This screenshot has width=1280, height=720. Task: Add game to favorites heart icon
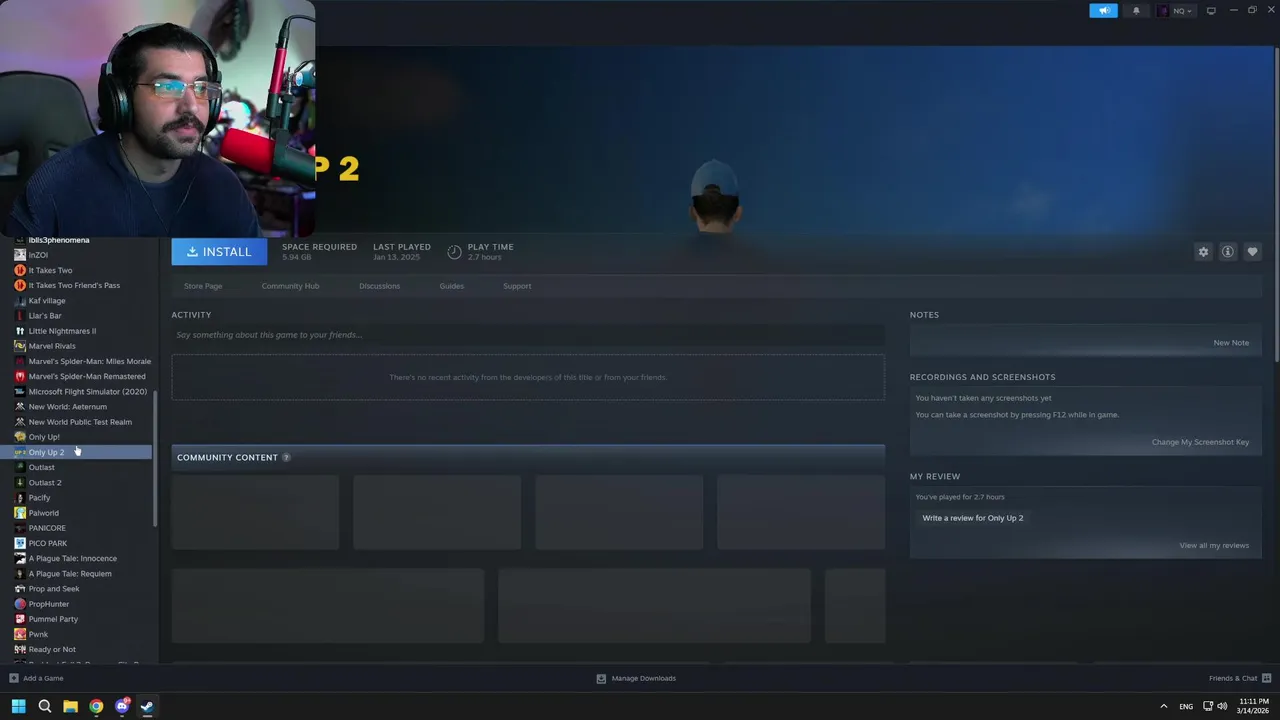point(1252,252)
